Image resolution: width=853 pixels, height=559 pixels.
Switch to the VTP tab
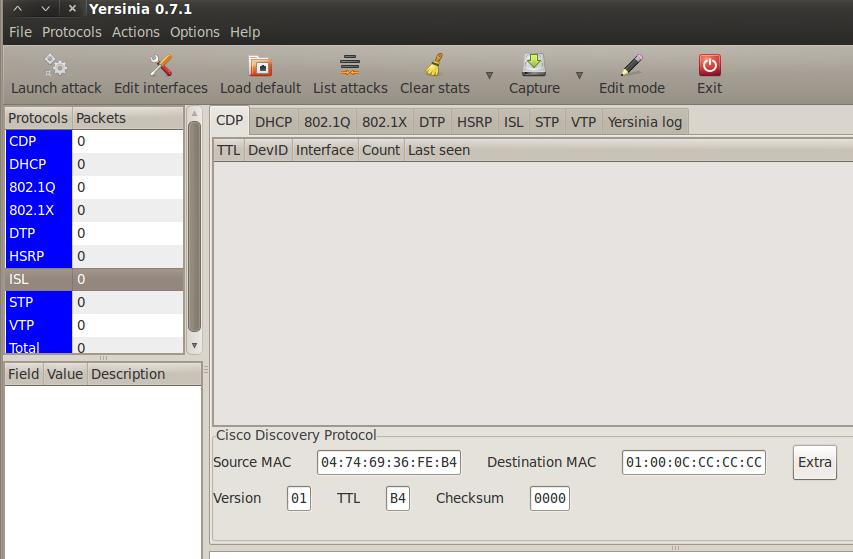(x=583, y=122)
